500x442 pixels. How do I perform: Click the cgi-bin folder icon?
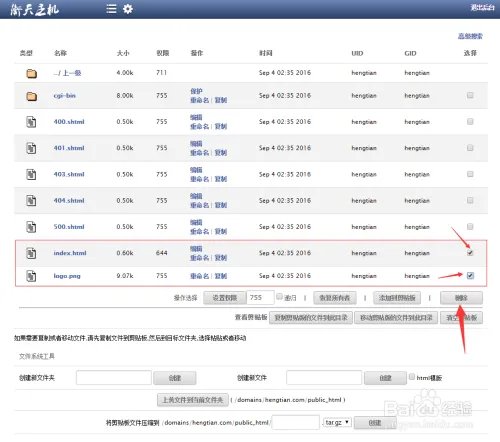pos(32,96)
